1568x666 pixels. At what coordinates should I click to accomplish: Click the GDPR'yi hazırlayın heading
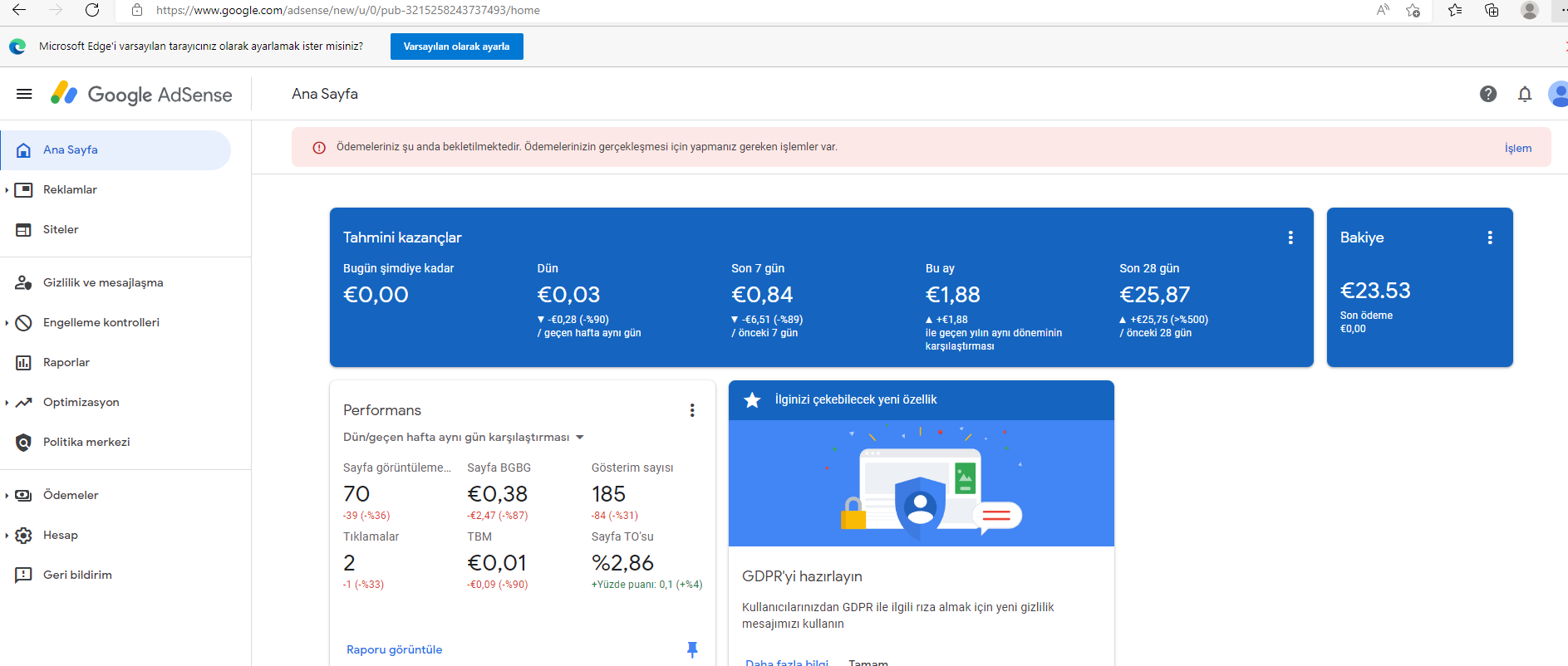pos(802,576)
